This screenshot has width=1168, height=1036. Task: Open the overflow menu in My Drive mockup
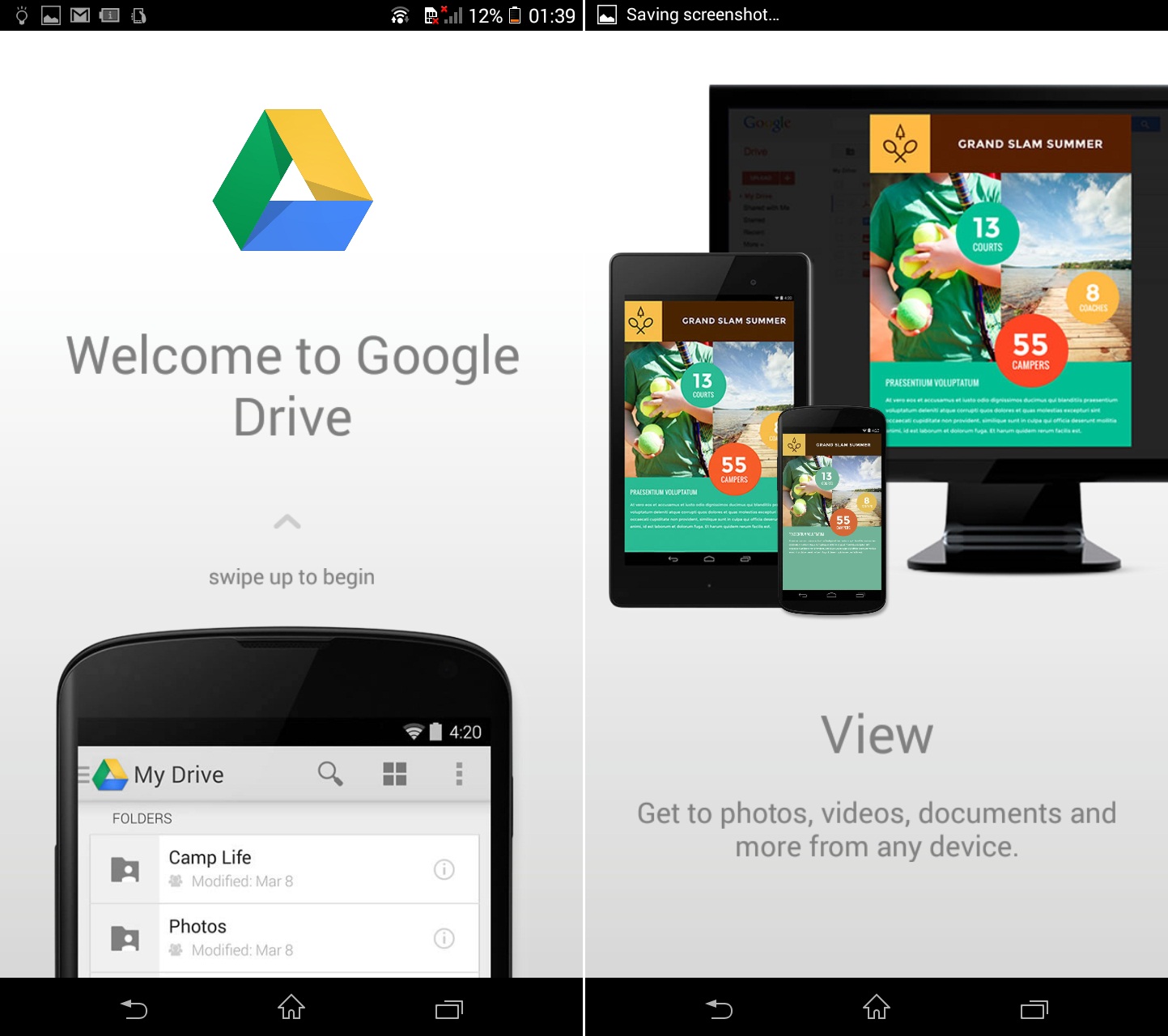coord(459,774)
